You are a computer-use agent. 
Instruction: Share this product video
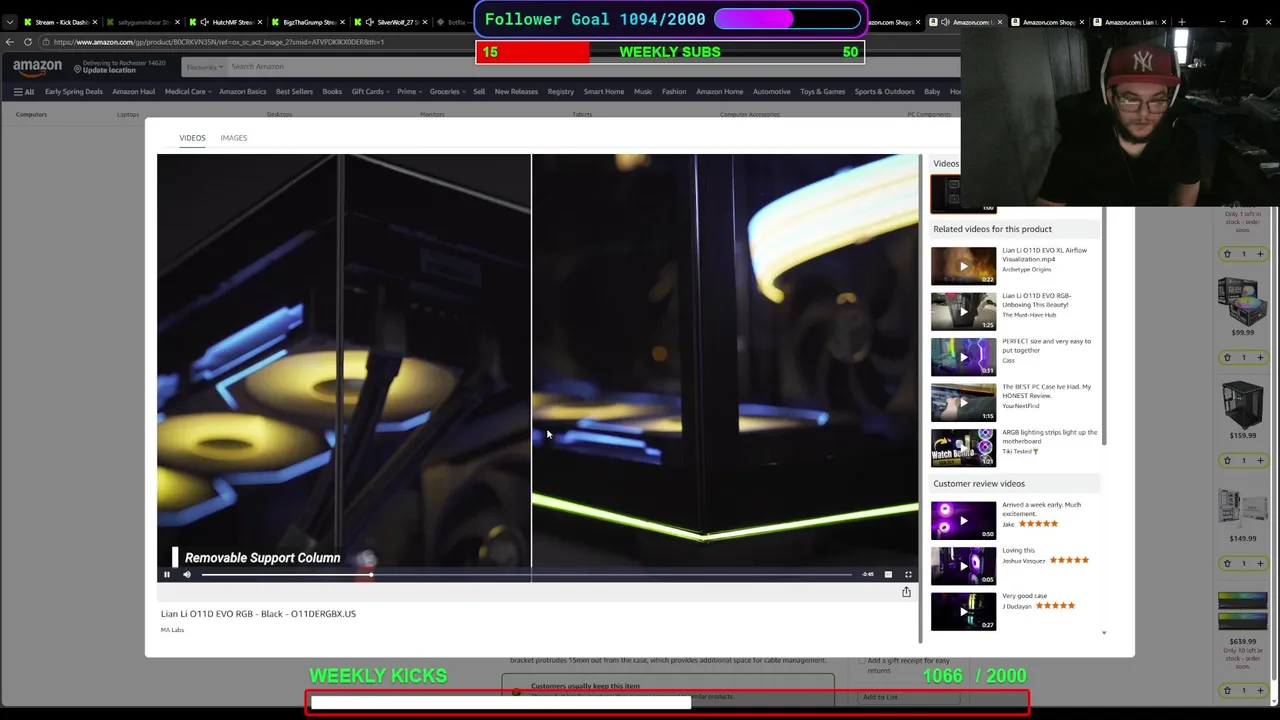pyautogui.click(x=906, y=592)
